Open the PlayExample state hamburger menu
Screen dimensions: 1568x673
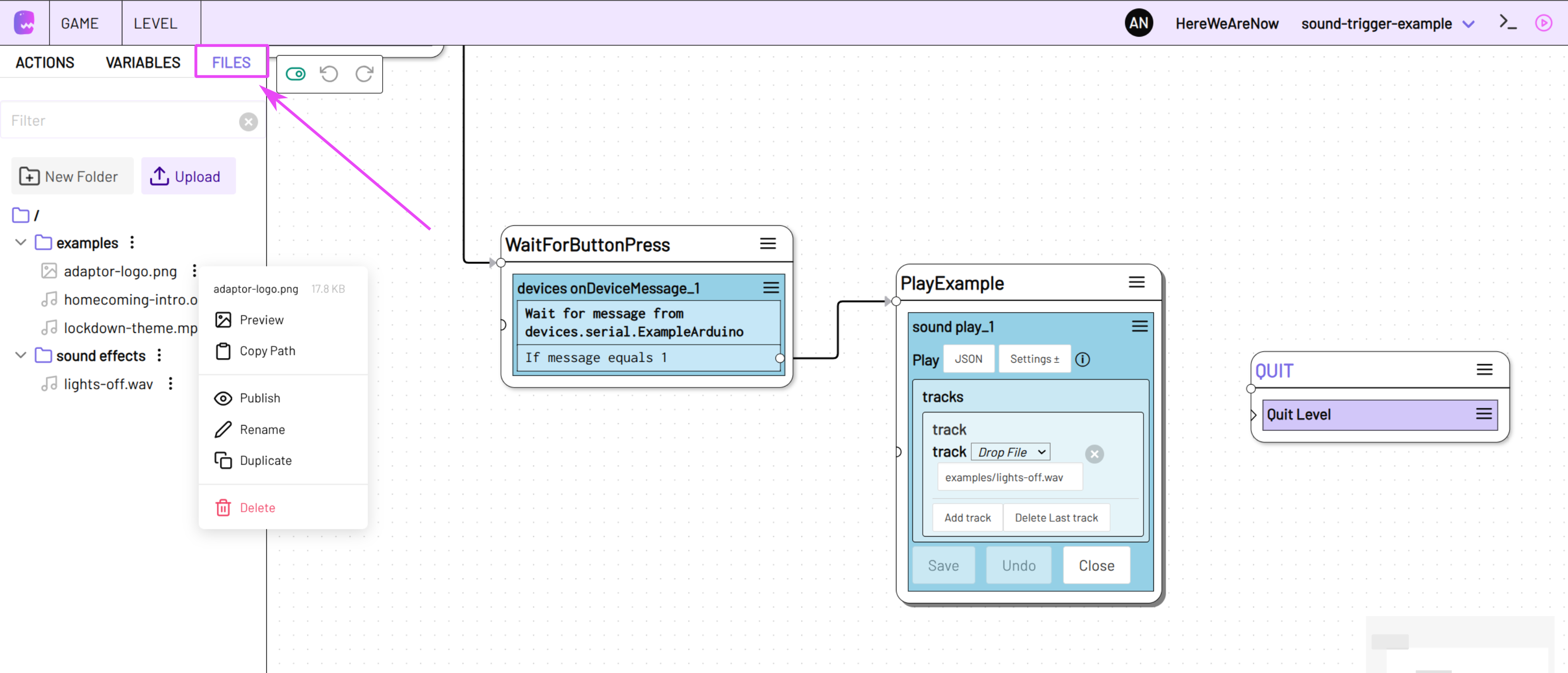(1136, 282)
